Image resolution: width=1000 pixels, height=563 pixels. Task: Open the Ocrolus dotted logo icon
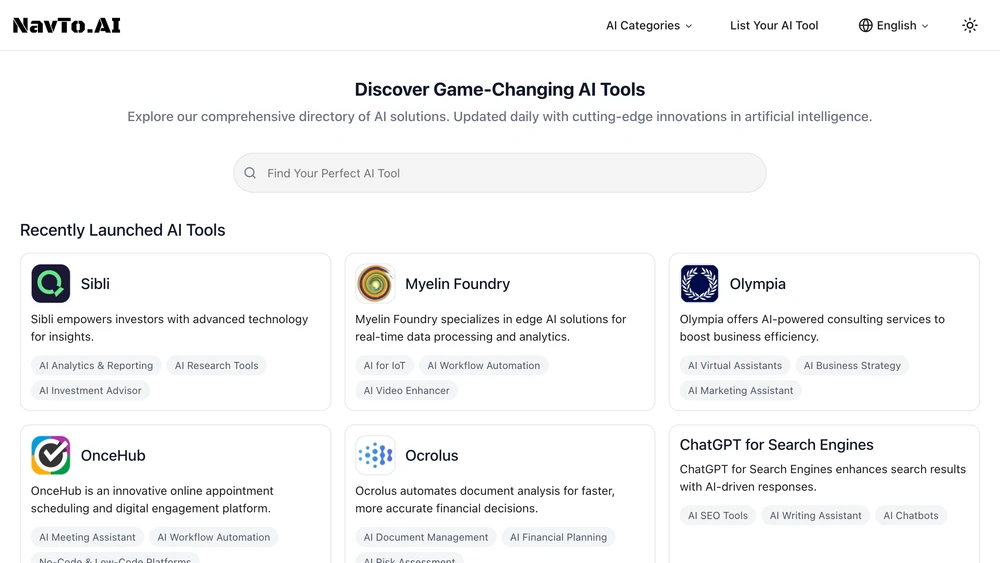(x=375, y=455)
